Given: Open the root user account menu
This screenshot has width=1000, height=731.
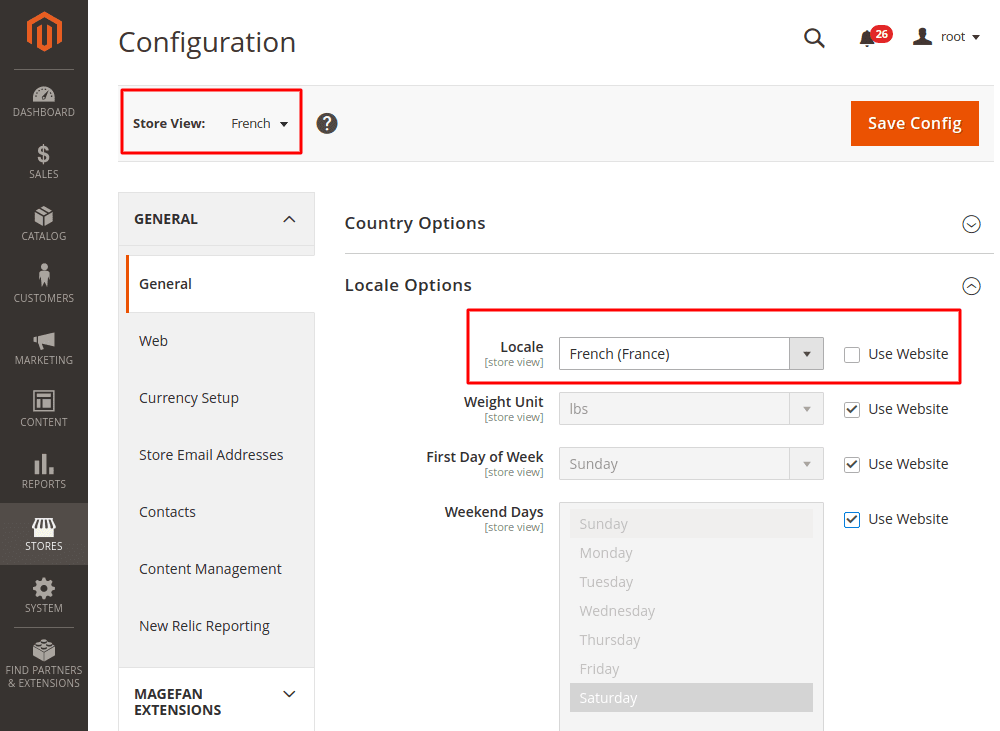Looking at the screenshot, I should click(946, 37).
